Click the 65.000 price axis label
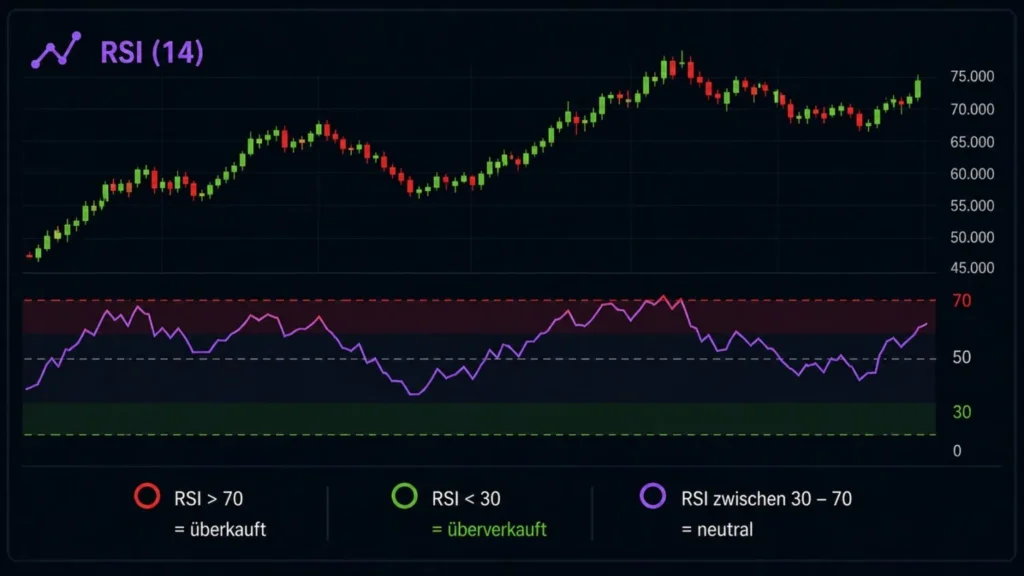1024x576 pixels. click(972, 142)
